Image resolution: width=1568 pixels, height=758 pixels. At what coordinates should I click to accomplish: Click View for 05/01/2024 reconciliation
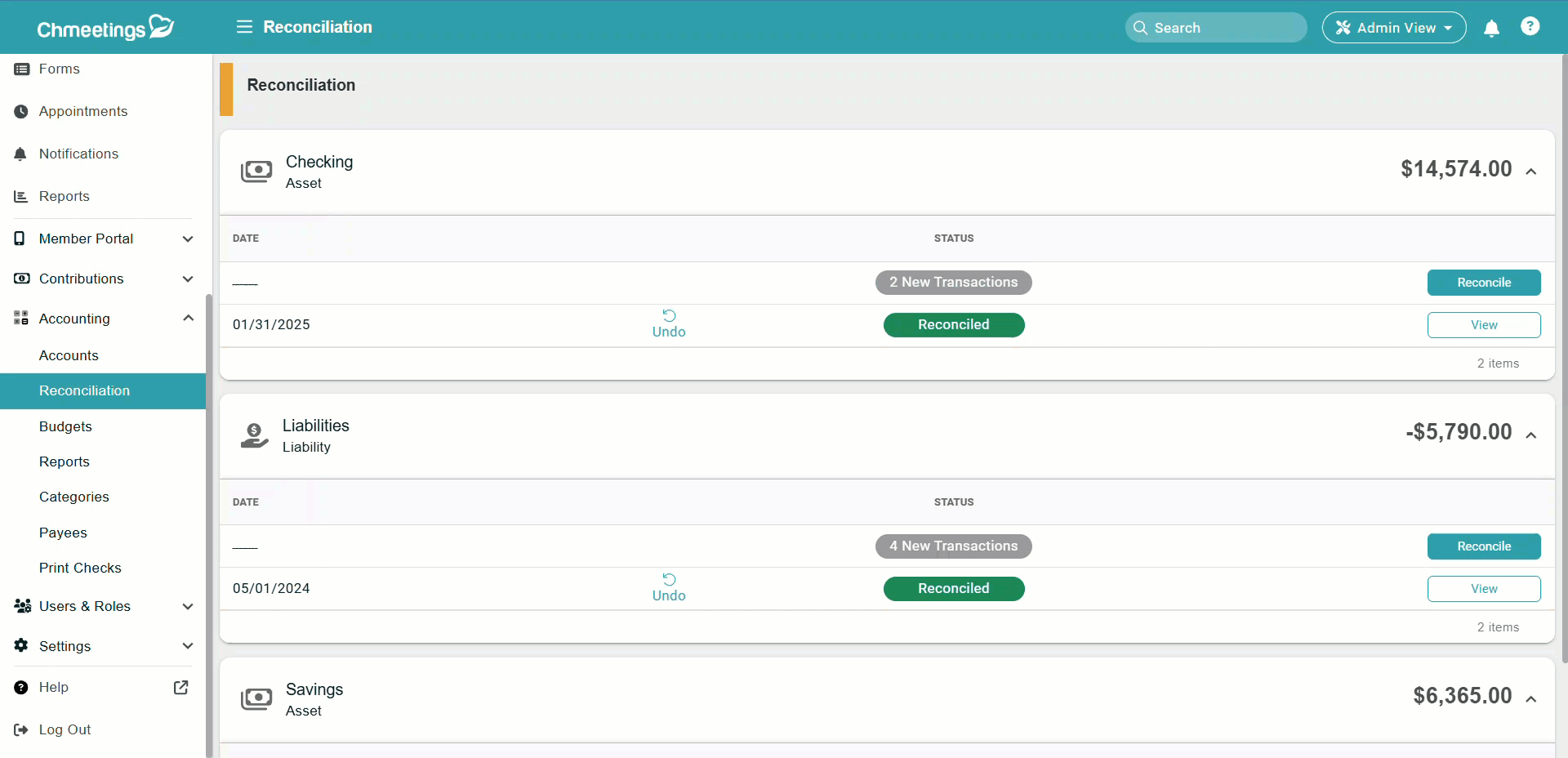[x=1484, y=589]
